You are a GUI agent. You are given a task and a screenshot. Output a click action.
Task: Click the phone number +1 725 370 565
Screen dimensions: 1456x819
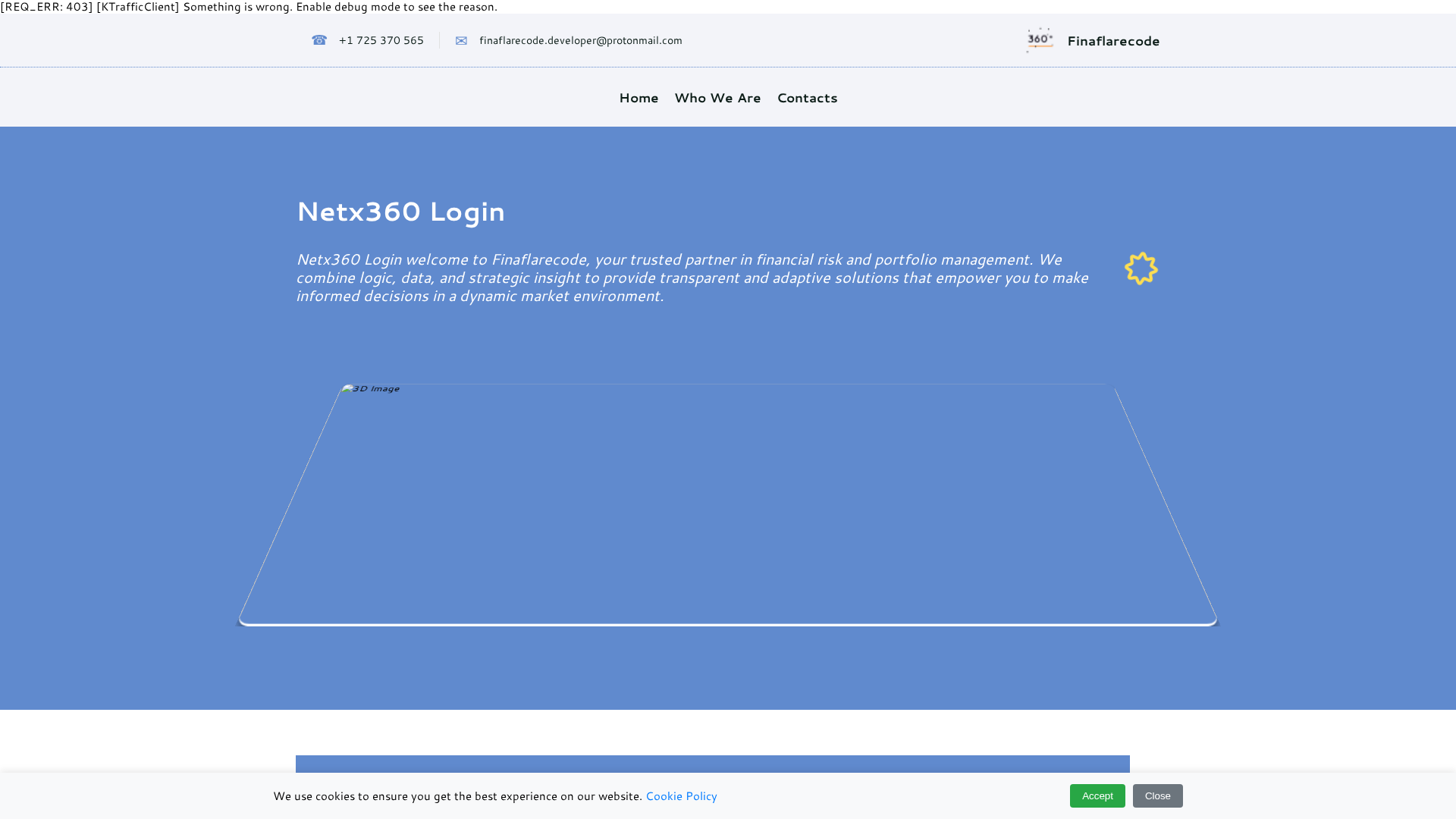381,40
